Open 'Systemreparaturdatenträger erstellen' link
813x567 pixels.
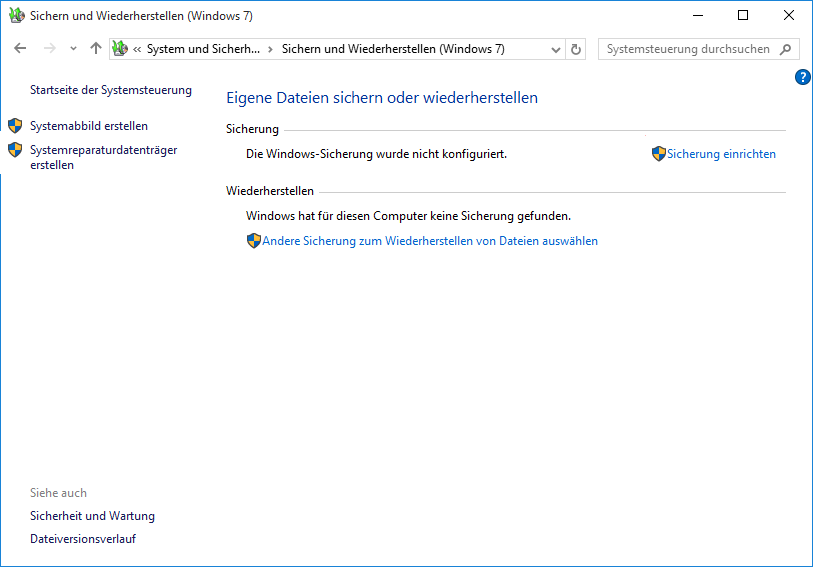[104, 158]
